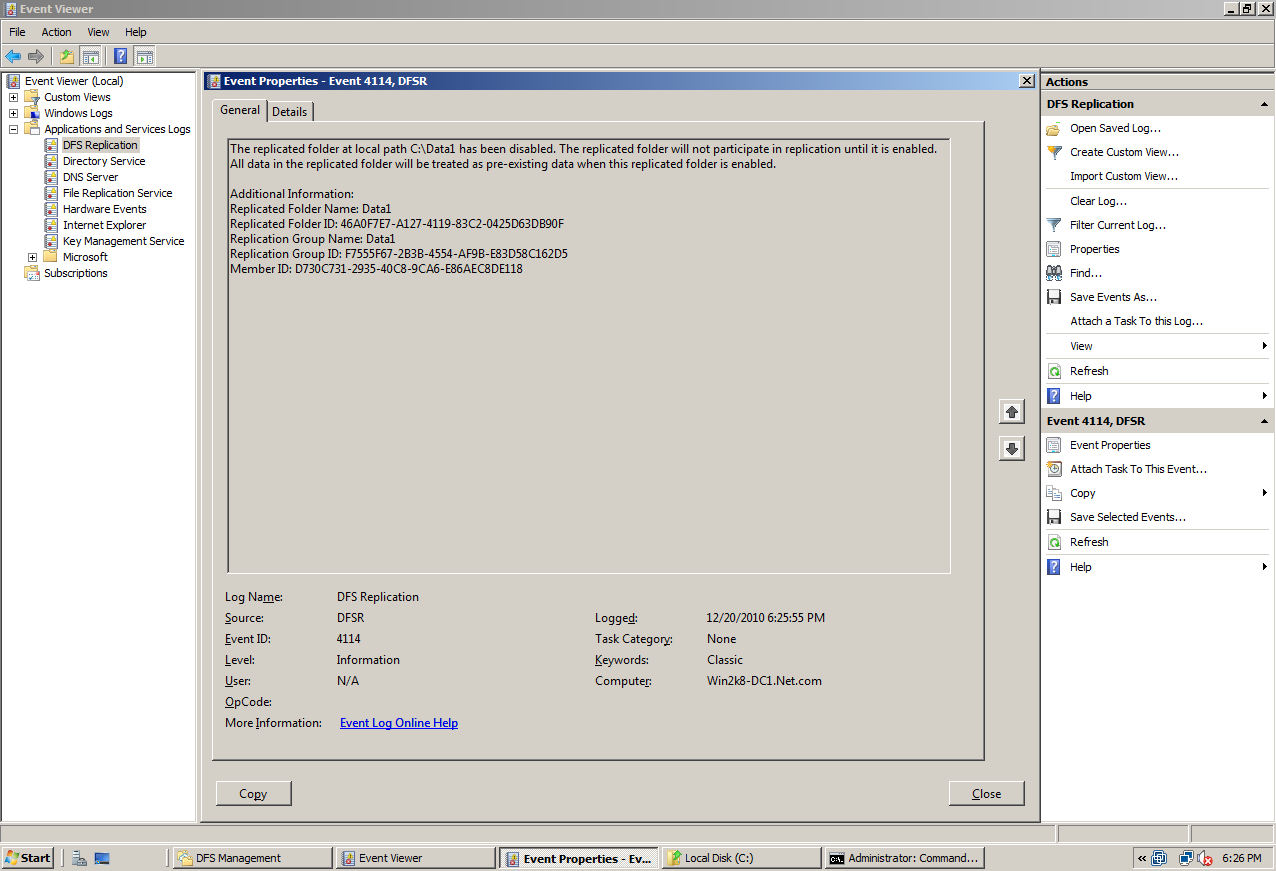Open the View menu

tap(98, 32)
